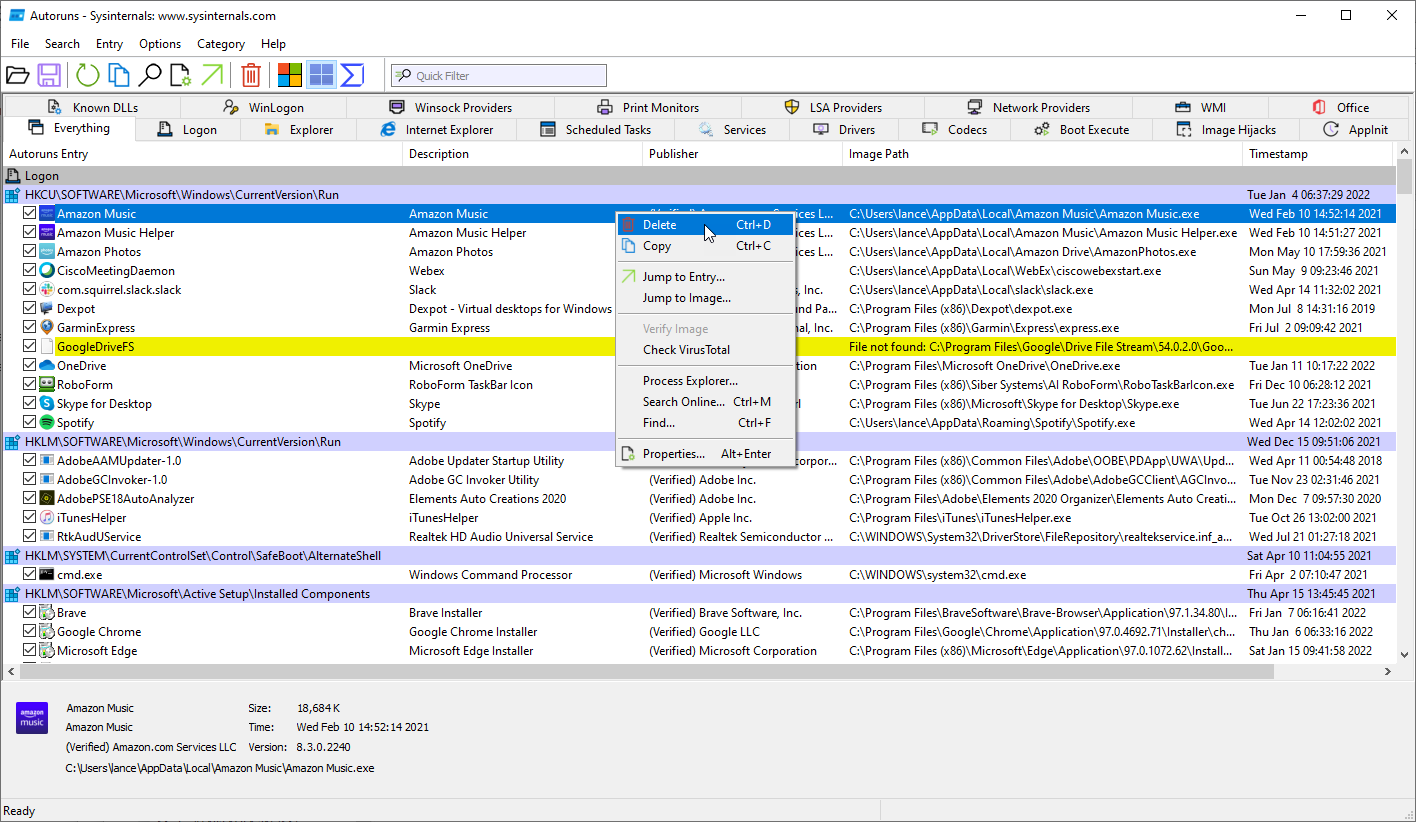Disable the GoogleDriveFS entry checkbox

(x=29, y=347)
